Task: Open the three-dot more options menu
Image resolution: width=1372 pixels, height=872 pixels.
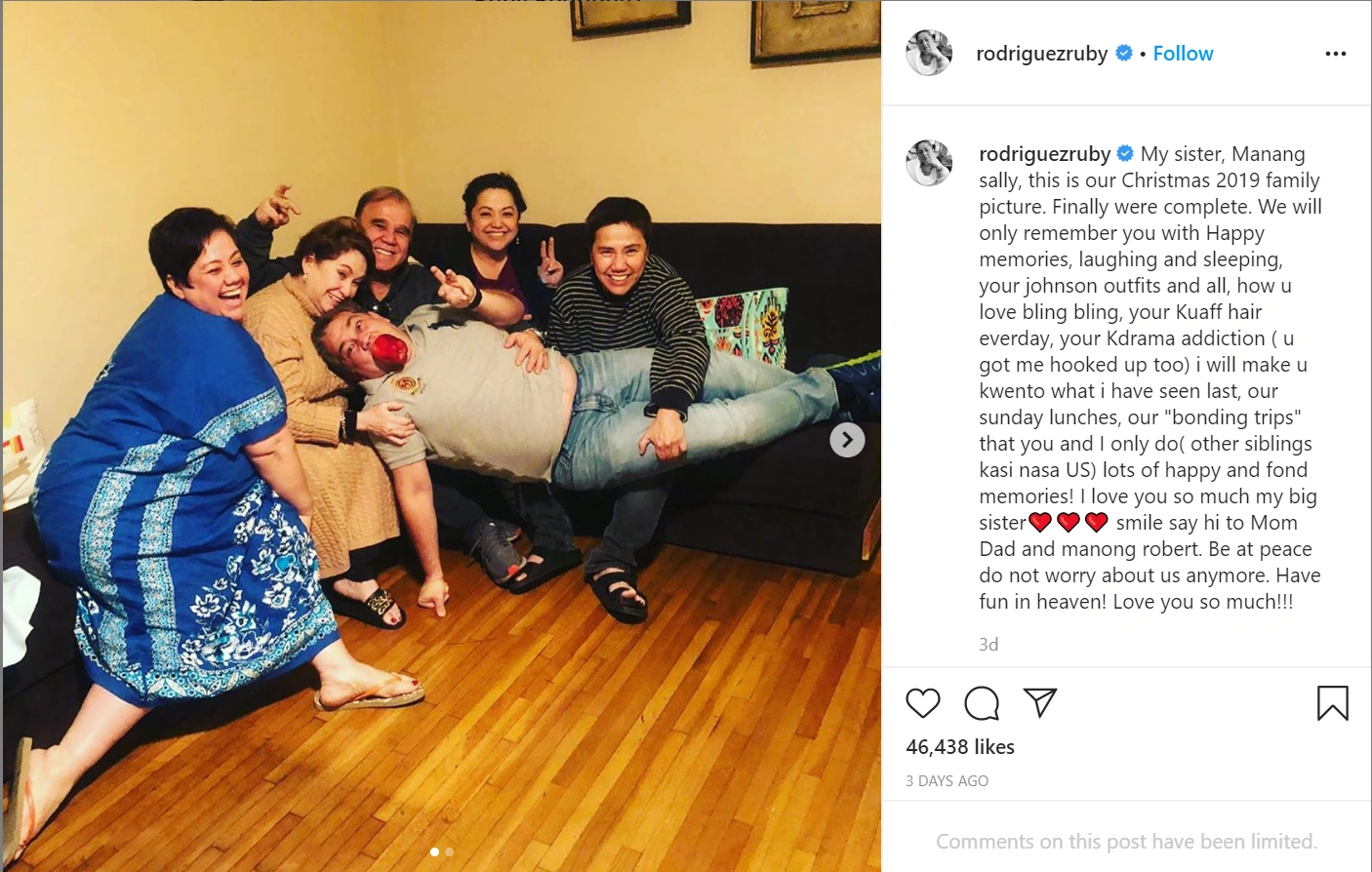Action: 1335,54
